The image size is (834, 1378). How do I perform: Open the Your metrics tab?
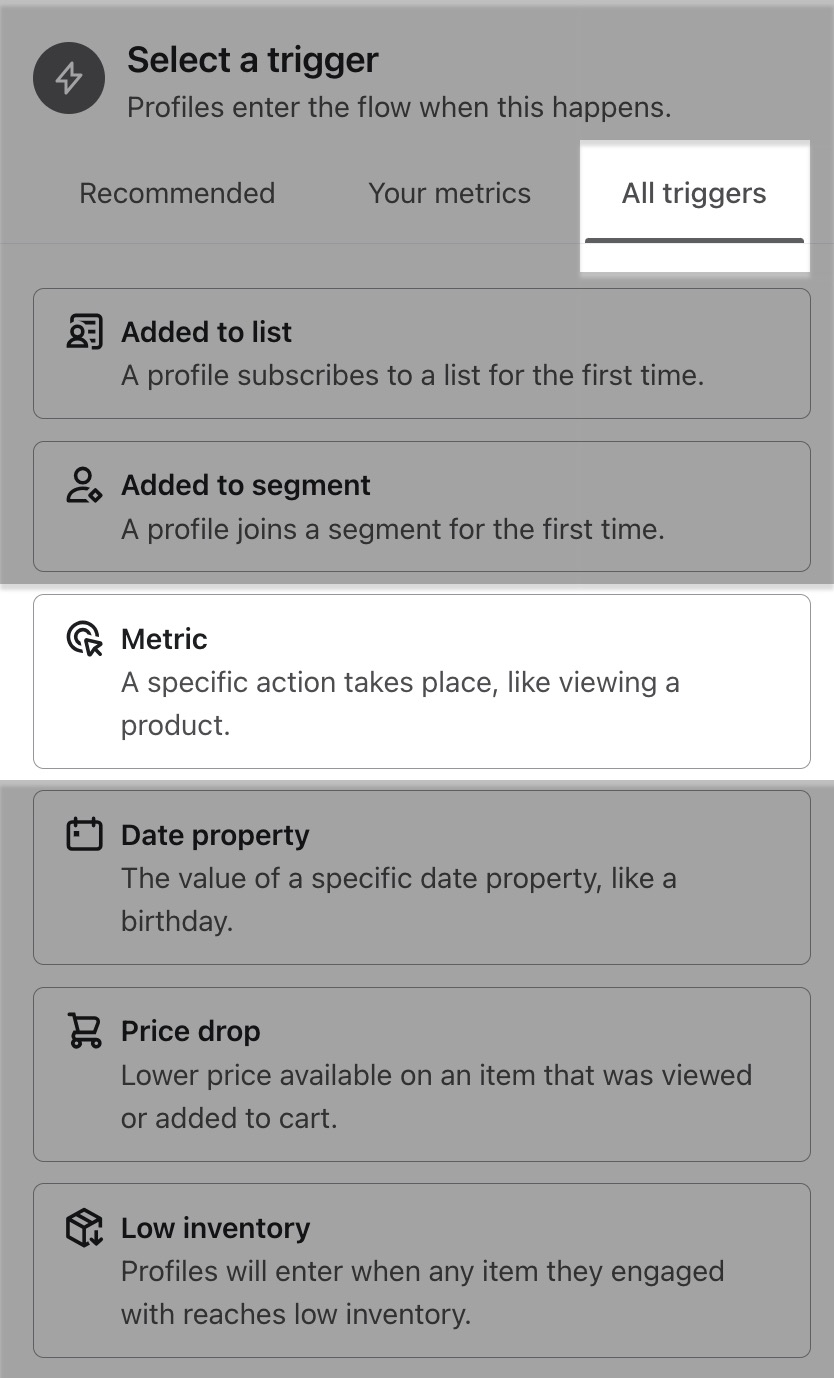point(449,193)
